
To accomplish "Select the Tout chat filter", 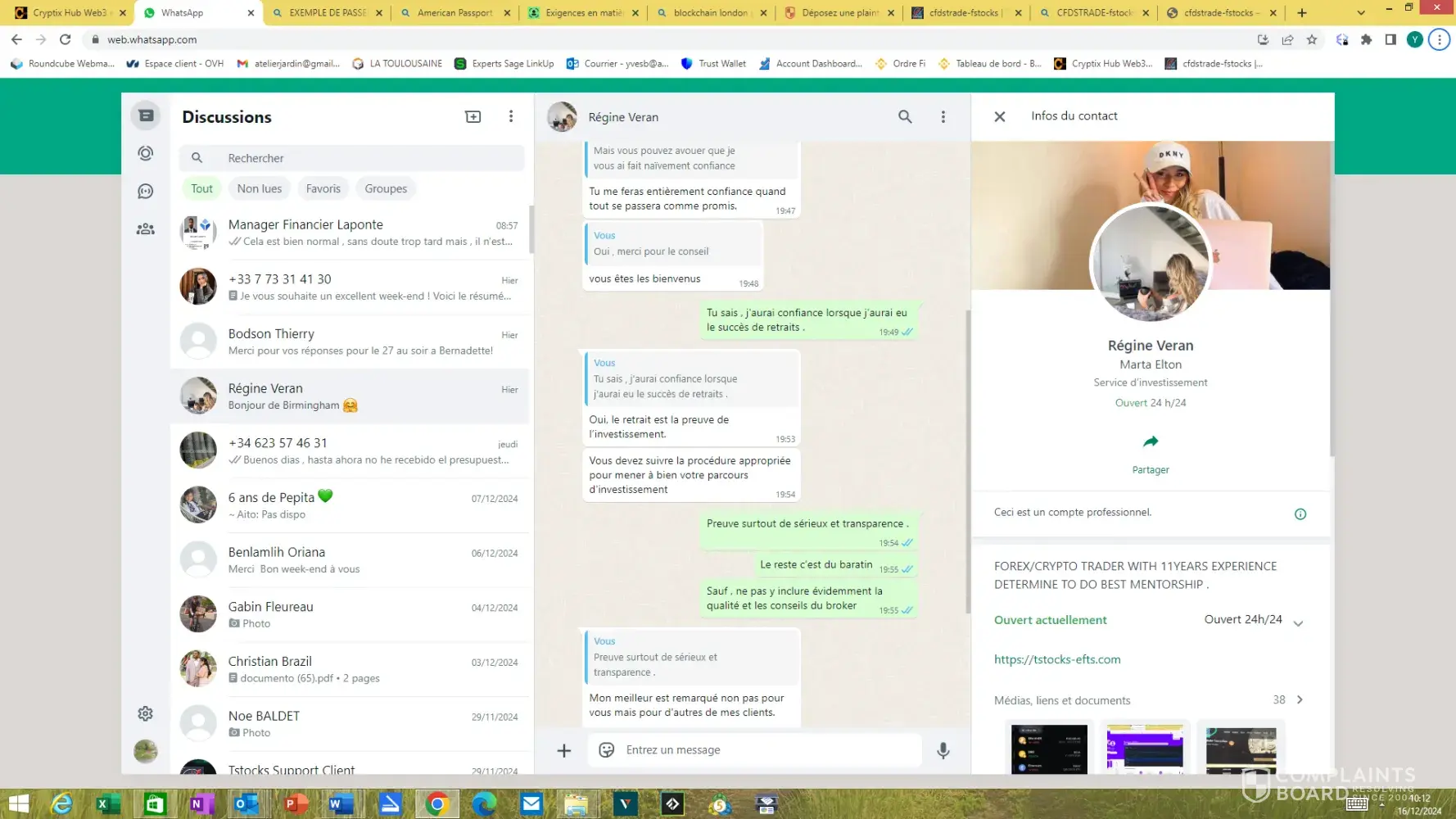I will pos(201,188).
